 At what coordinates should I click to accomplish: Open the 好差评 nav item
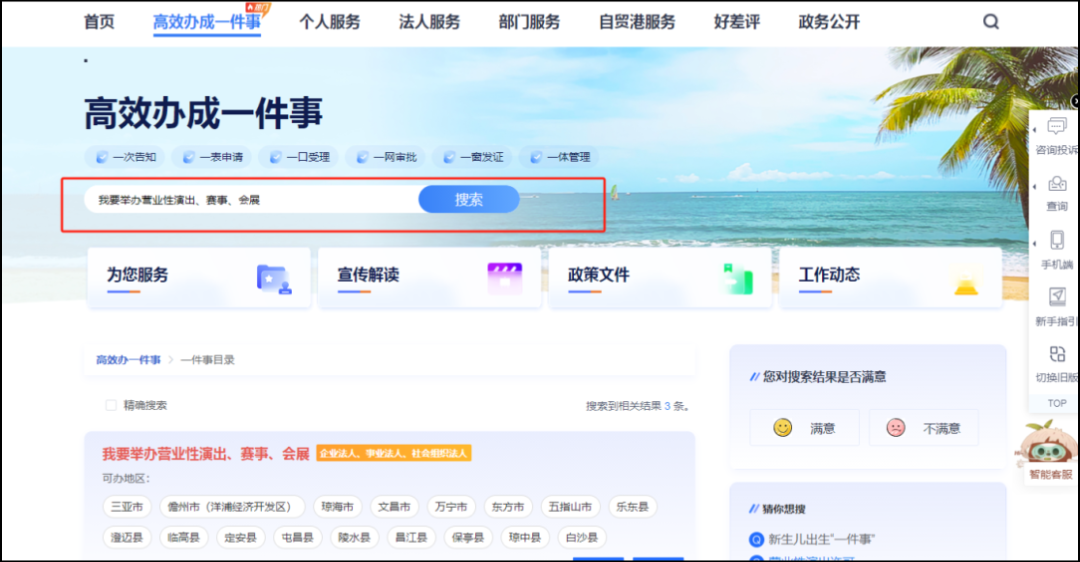pyautogui.click(x=736, y=22)
